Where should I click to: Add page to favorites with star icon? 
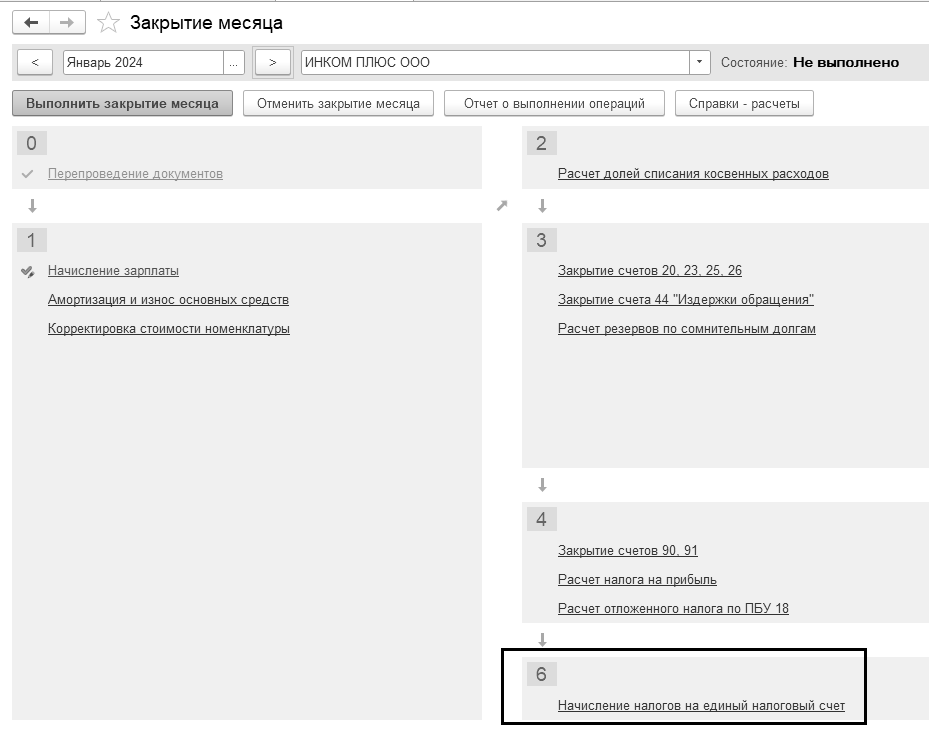click(108, 23)
